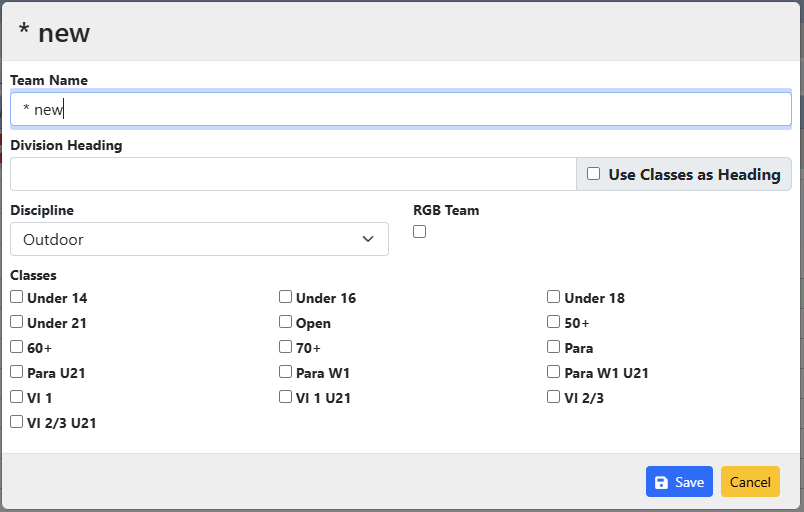
Task: Select the 70+ class checkbox
Action: [286, 347]
